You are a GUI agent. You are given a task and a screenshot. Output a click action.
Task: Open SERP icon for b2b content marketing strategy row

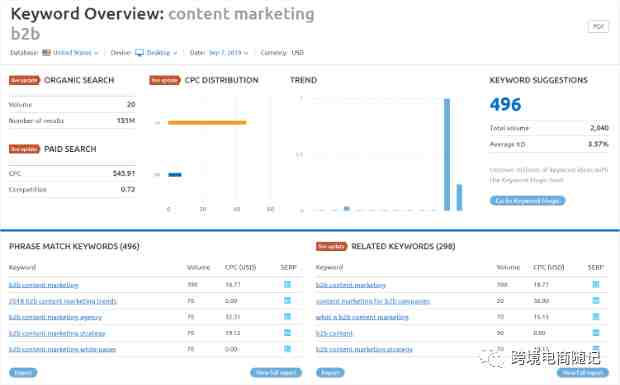tap(287, 333)
